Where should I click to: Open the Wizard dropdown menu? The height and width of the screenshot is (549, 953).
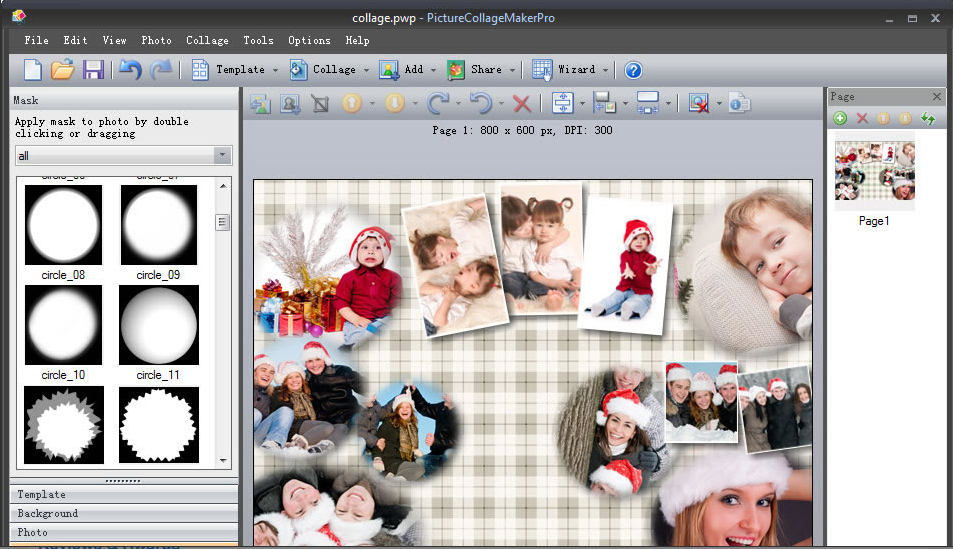606,70
